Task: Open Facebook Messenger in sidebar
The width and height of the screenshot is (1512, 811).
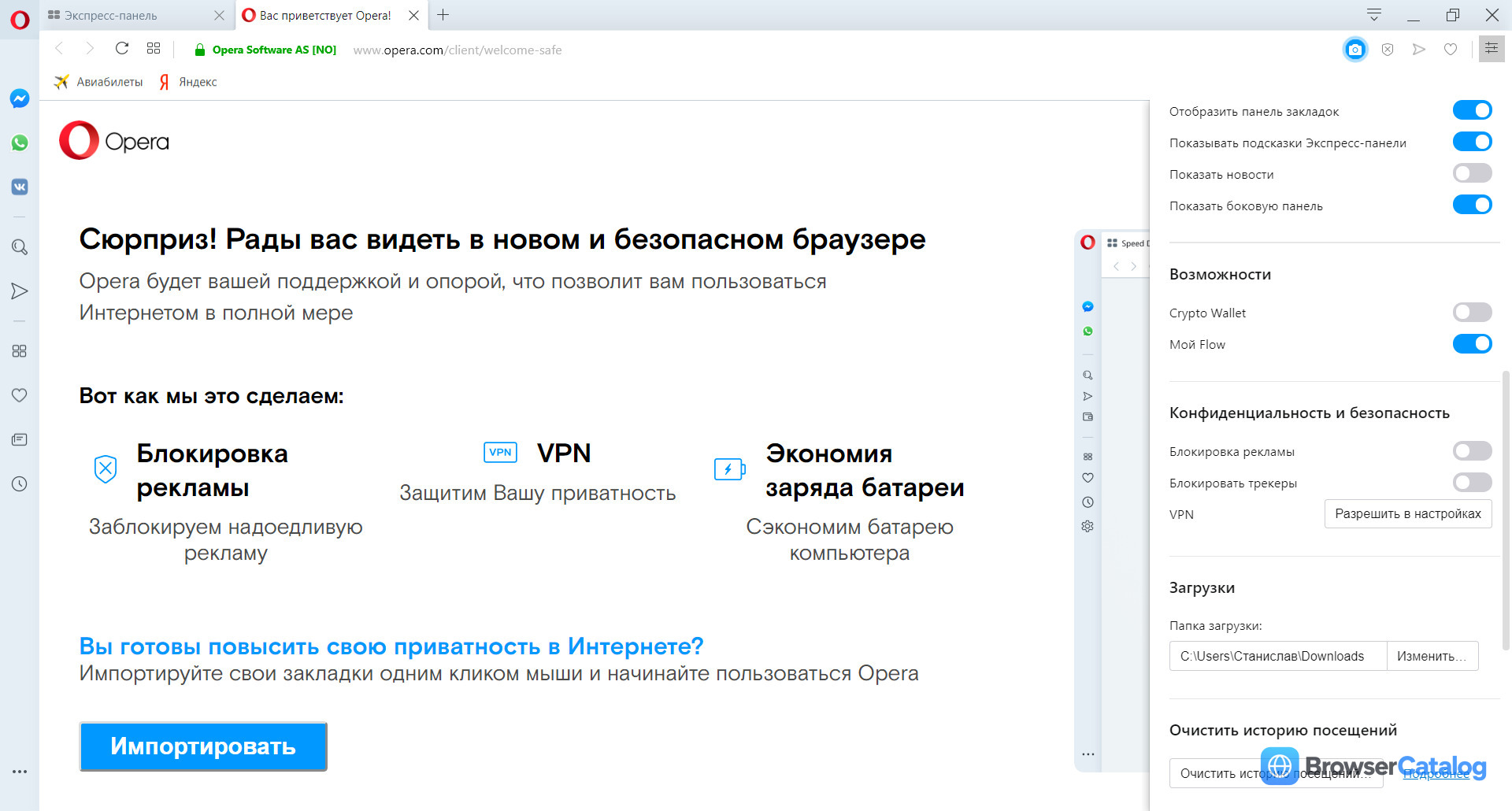Action: tap(20, 98)
